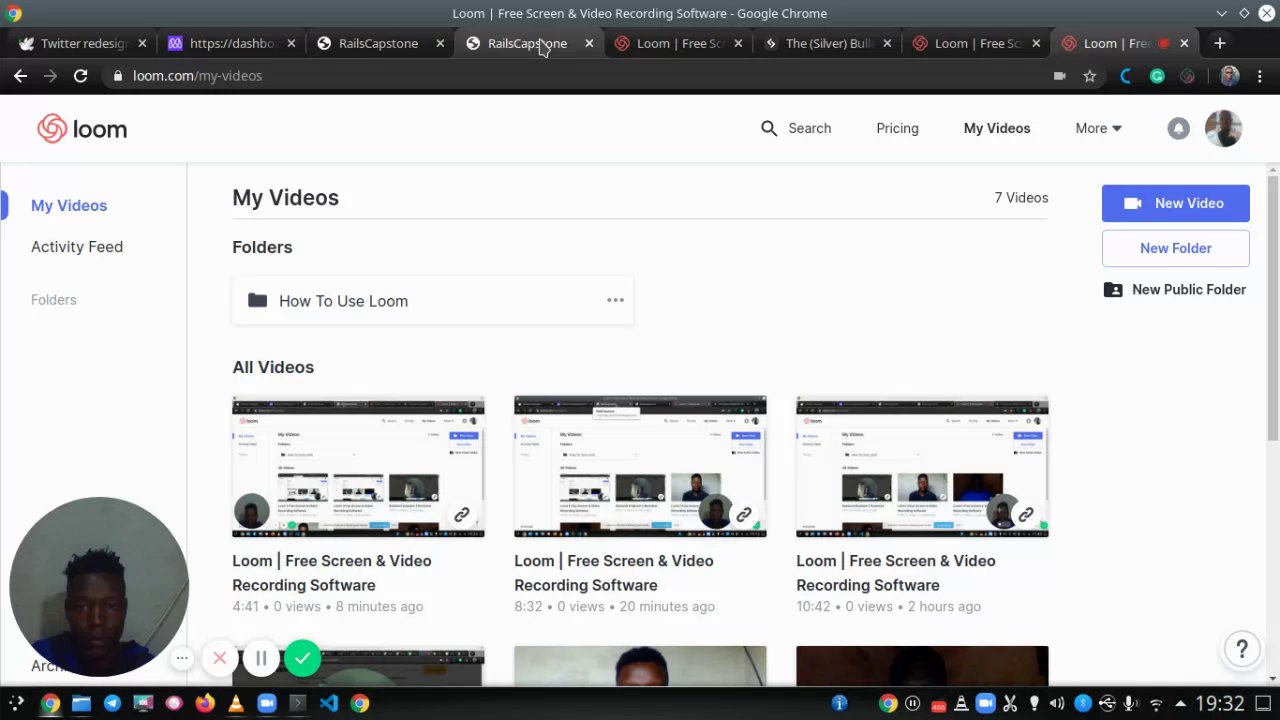Open the Chrome three-dot menu
The image size is (1280, 720).
[1260, 76]
